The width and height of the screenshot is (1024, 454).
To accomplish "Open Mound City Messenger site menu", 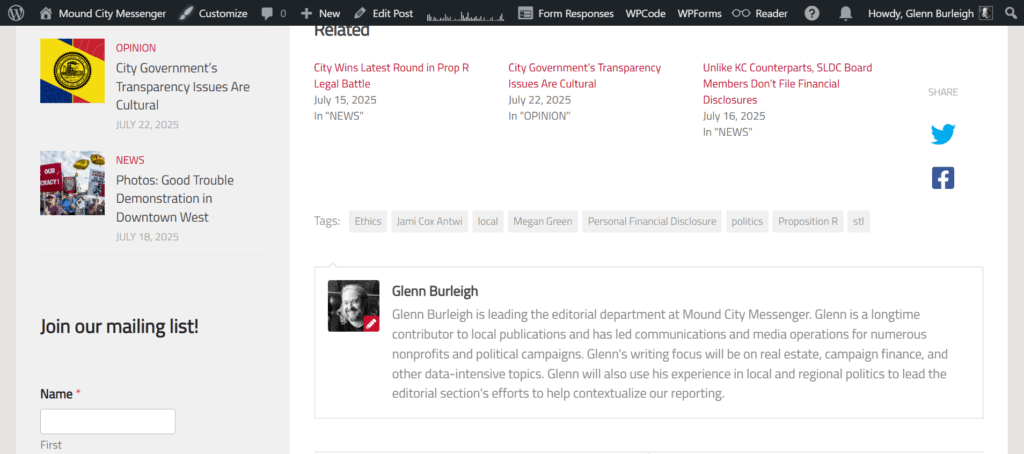I will tap(103, 13).
